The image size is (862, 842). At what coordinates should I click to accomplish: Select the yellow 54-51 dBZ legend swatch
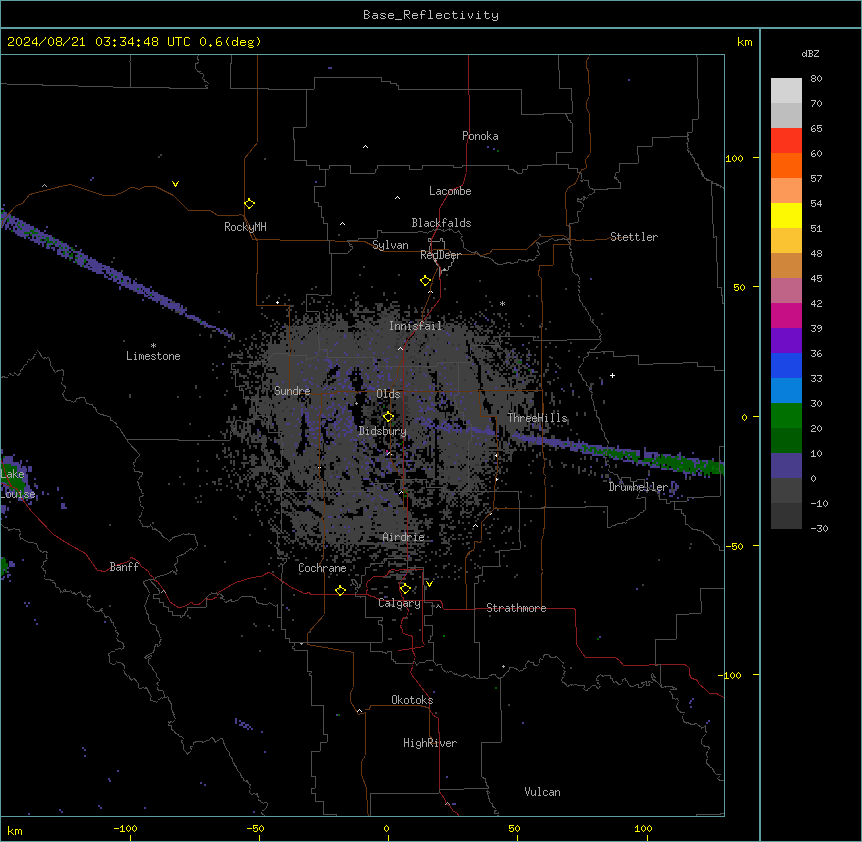(786, 215)
